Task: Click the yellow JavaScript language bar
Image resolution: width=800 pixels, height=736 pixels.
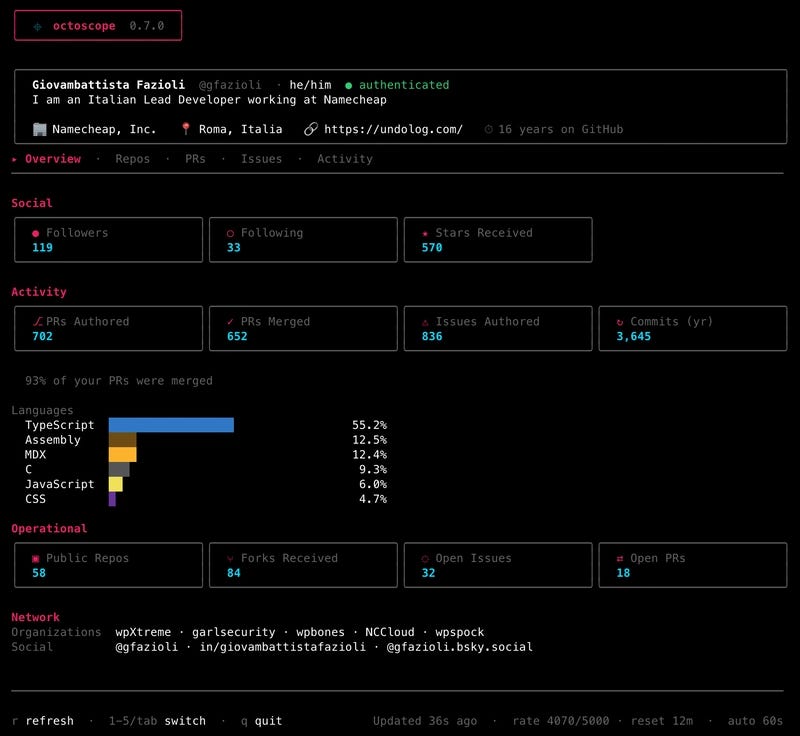Action: 115,484
